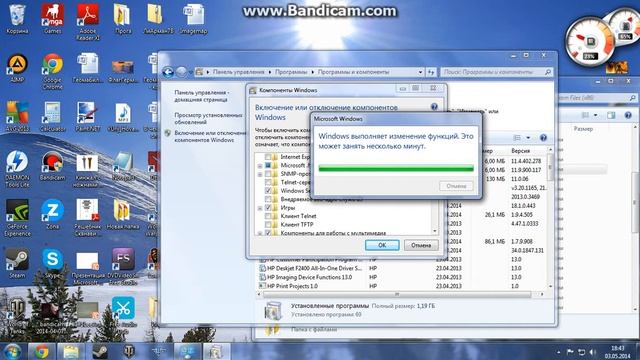Click Программы breadcrumb in address bar

[x=291, y=72]
